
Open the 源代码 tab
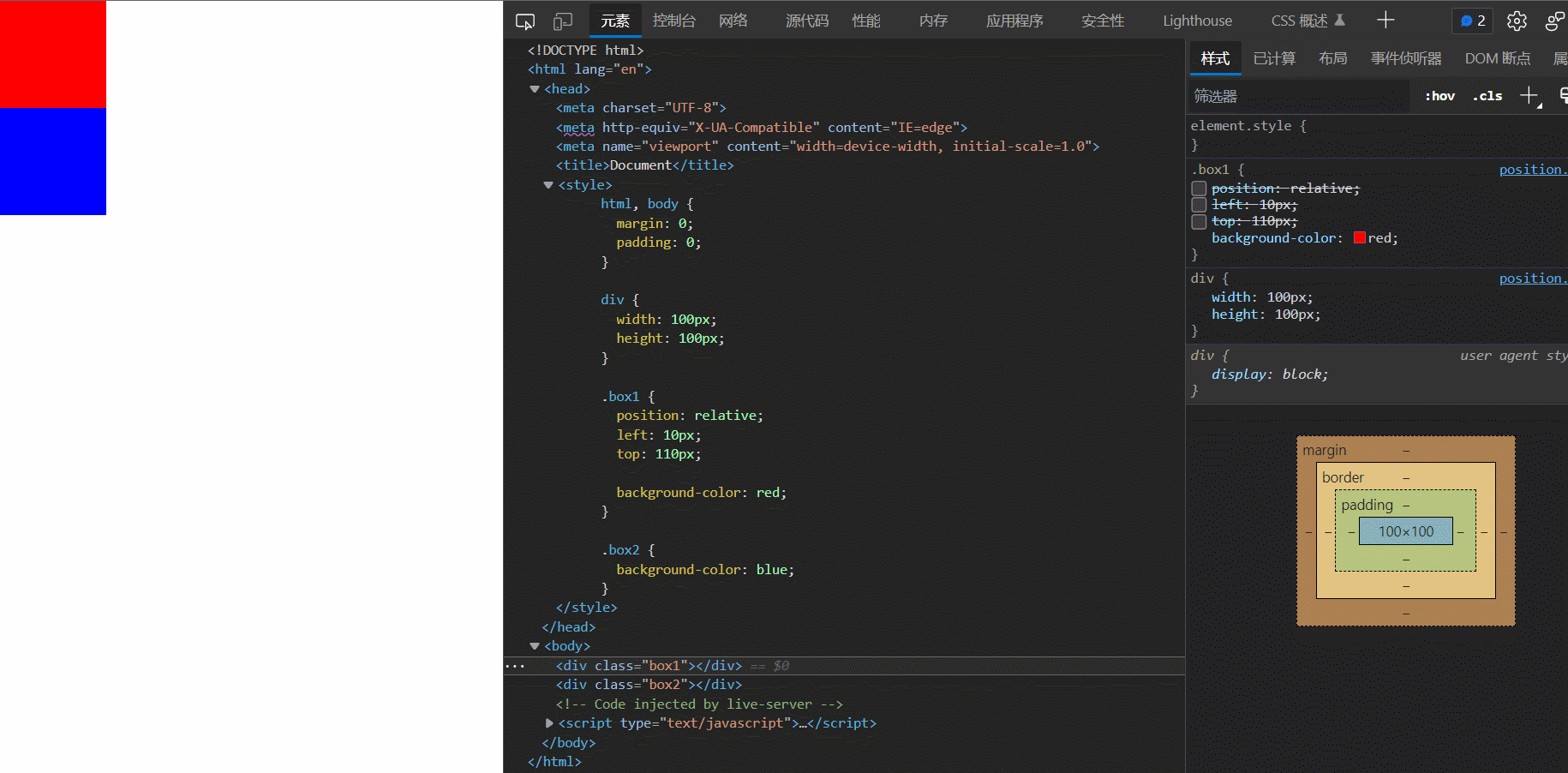(x=807, y=21)
